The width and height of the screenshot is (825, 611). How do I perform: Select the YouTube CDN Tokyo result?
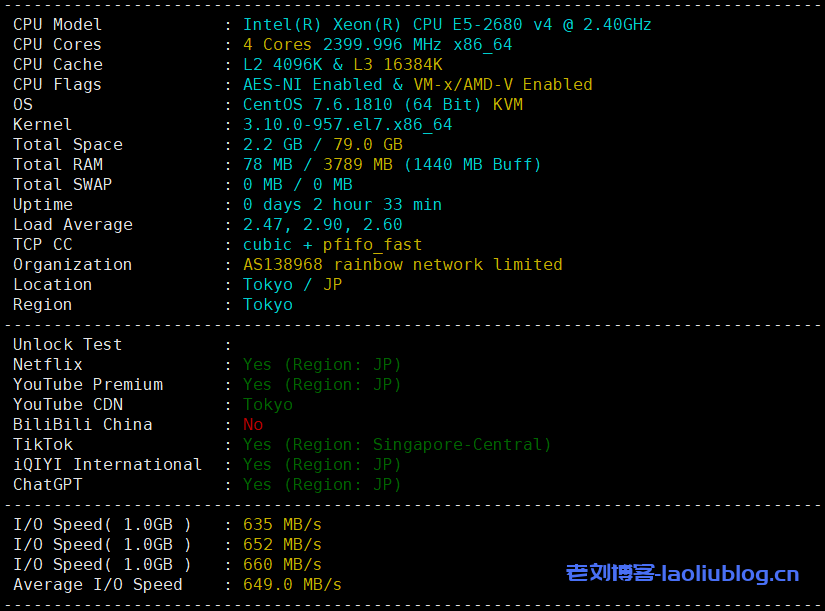[x=267, y=404]
